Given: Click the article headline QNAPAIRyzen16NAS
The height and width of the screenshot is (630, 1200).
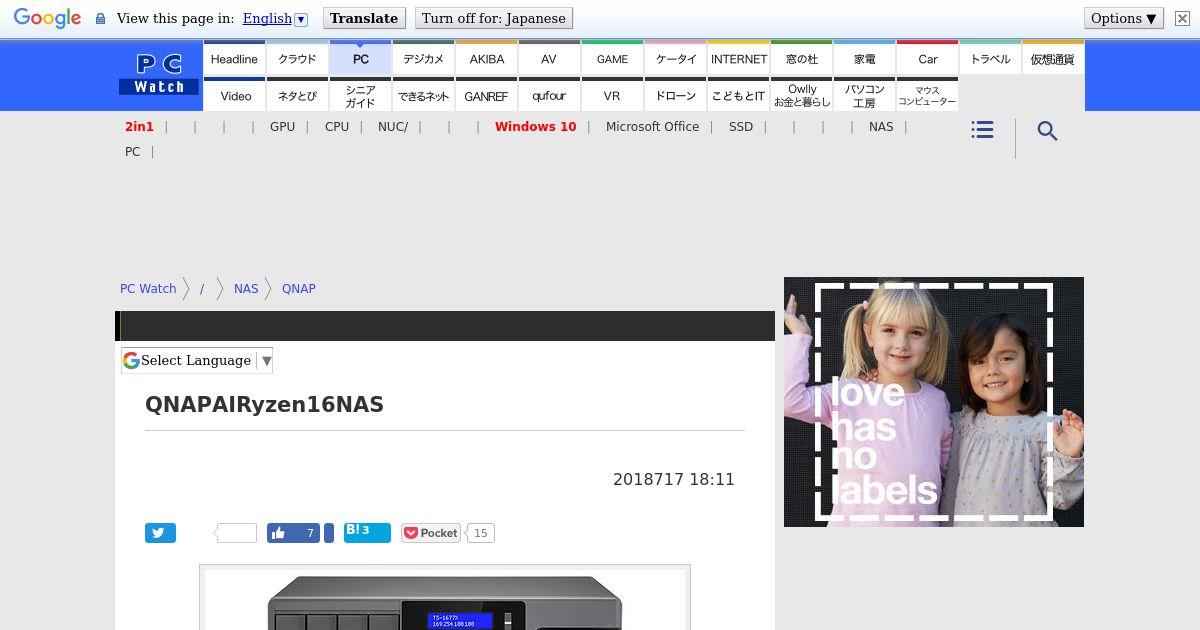Looking at the screenshot, I should (x=264, y=405).
